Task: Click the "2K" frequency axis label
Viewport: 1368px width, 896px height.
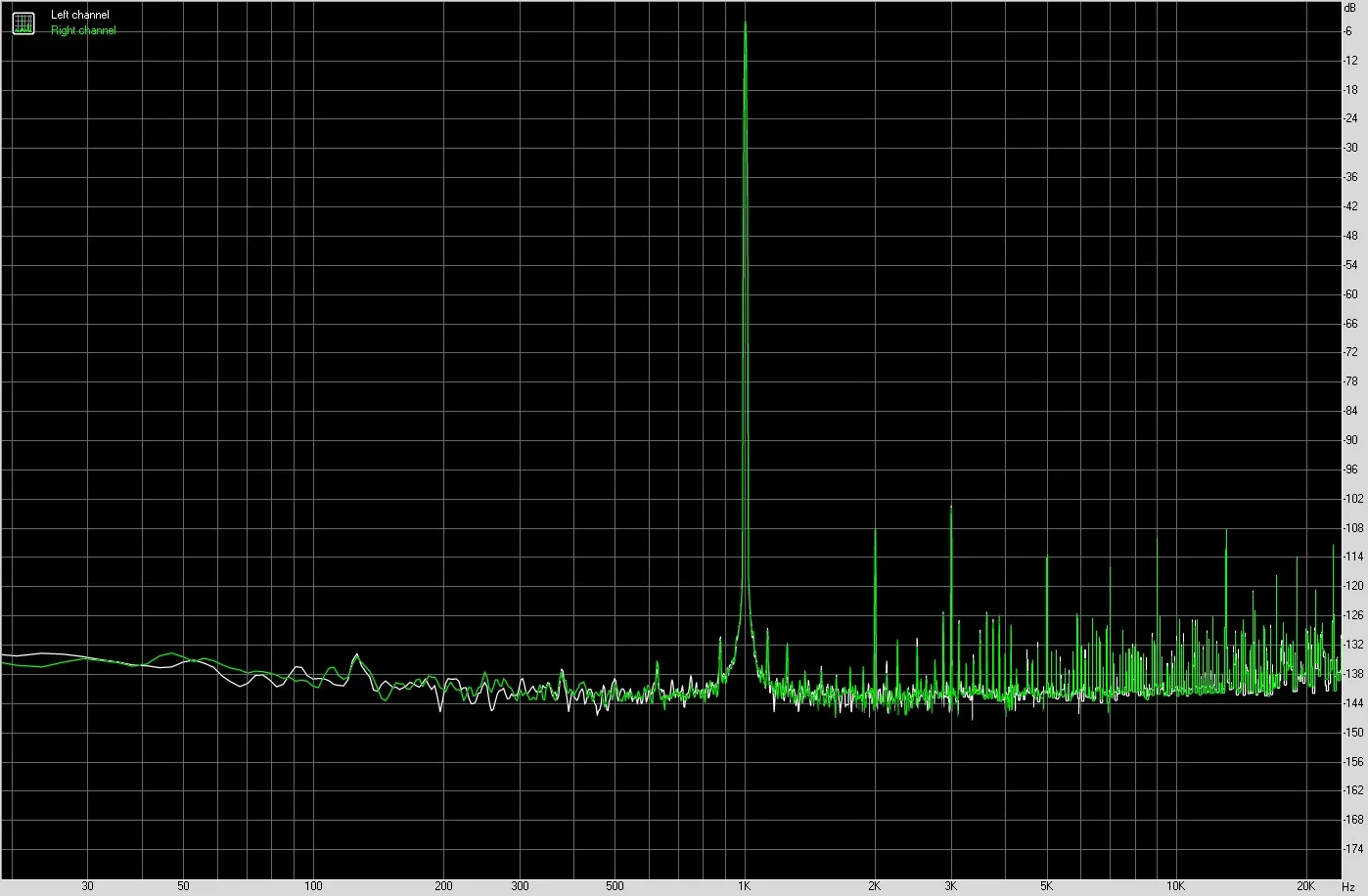Action: click(x=875, y=886)
